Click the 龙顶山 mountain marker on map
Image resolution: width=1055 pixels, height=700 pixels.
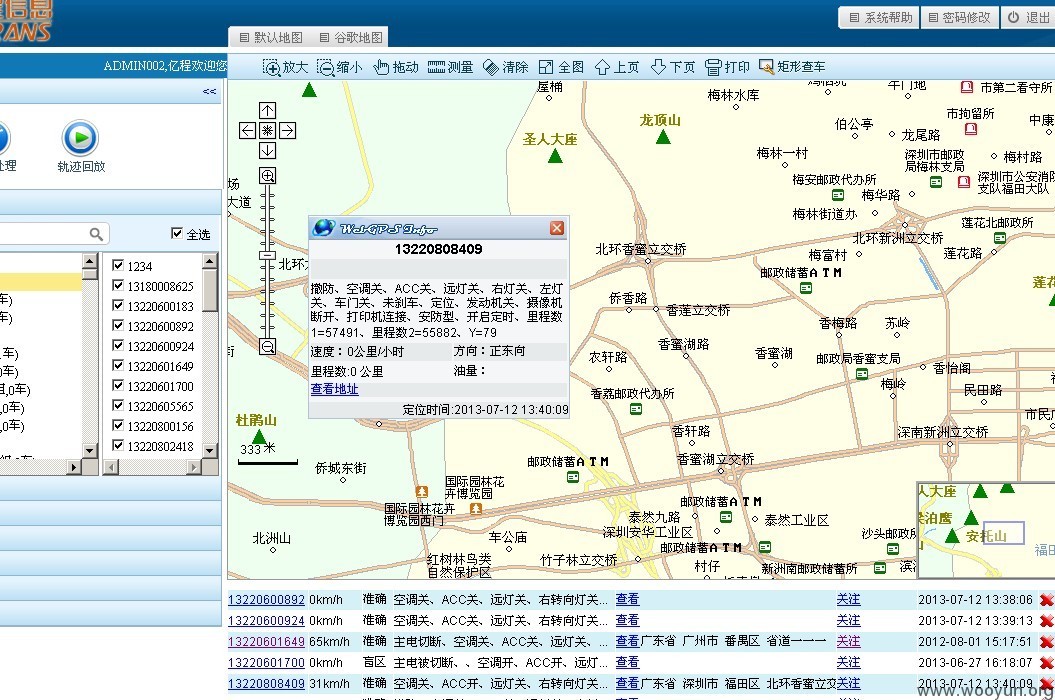[663, 137]
